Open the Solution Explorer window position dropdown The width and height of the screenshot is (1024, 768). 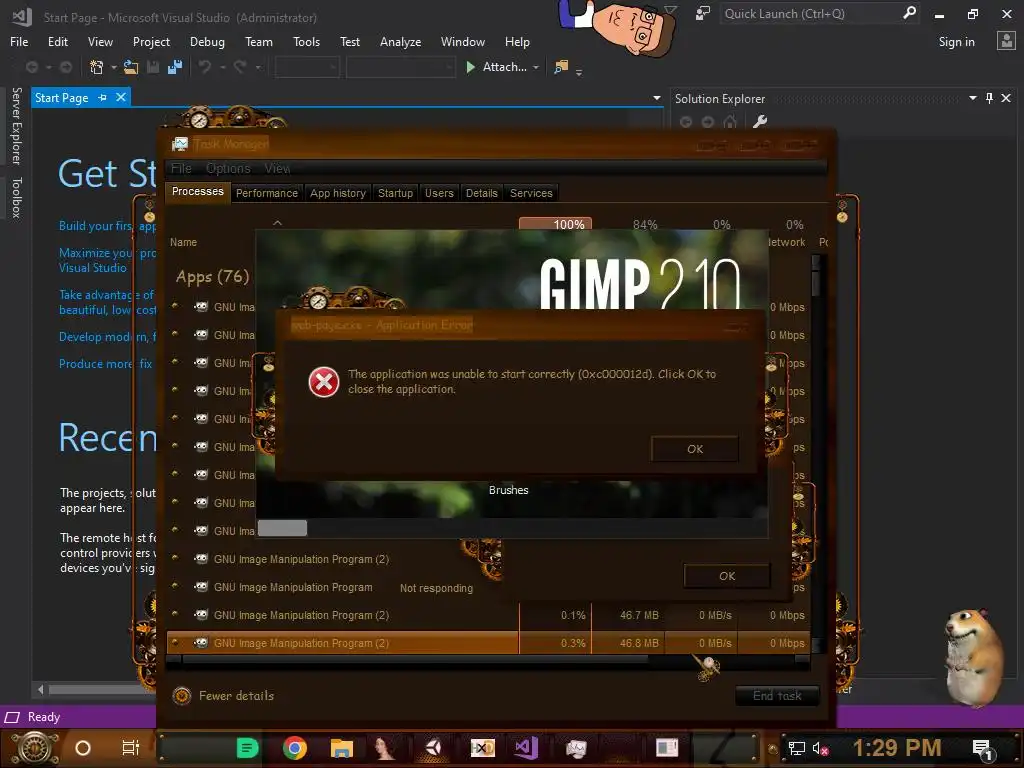click(x=972, y=98)
